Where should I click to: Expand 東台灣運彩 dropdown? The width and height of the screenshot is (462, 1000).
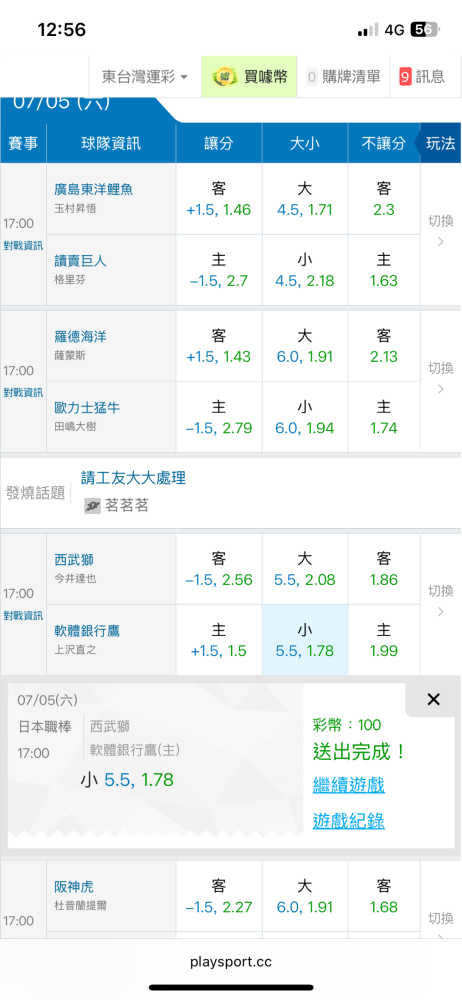(x=145, y=77)
